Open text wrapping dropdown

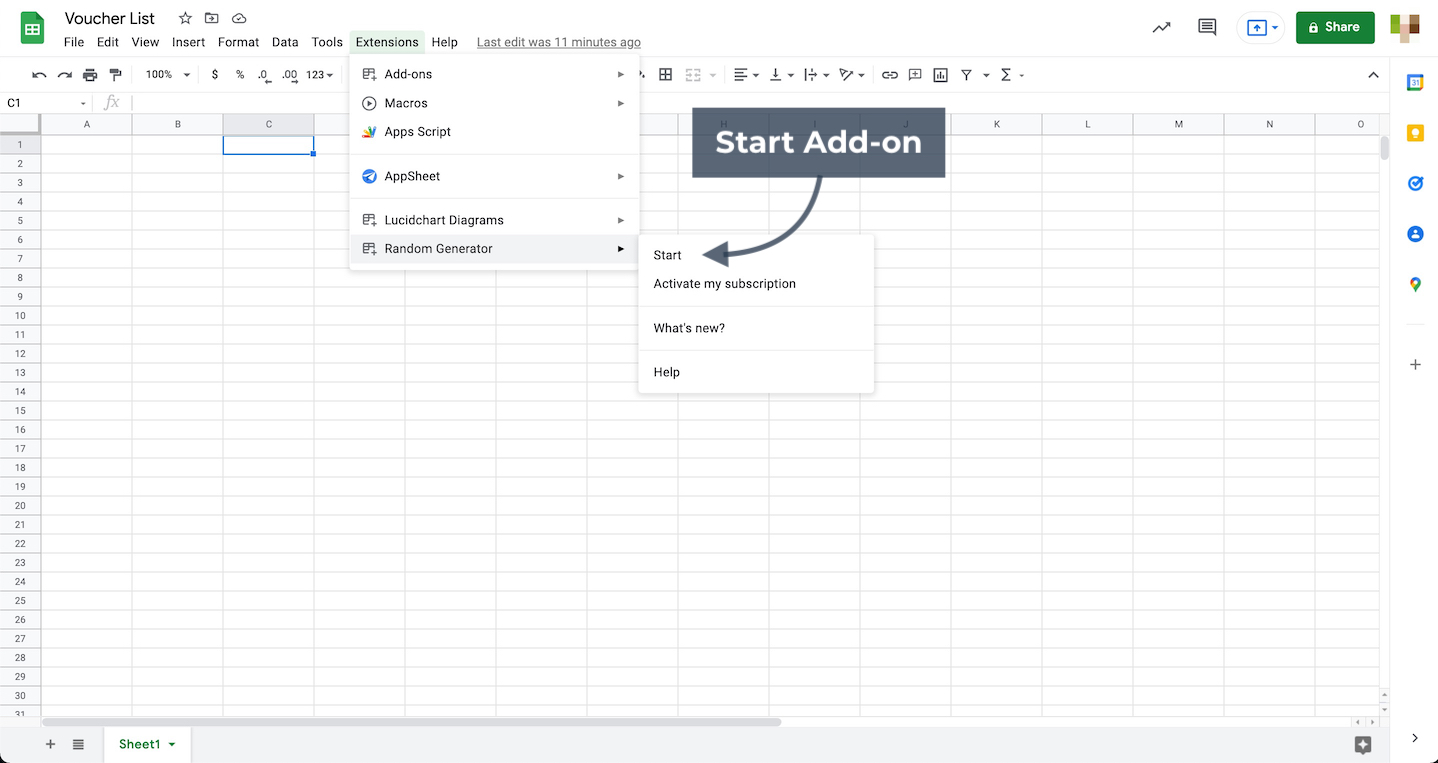coord(817,75)
